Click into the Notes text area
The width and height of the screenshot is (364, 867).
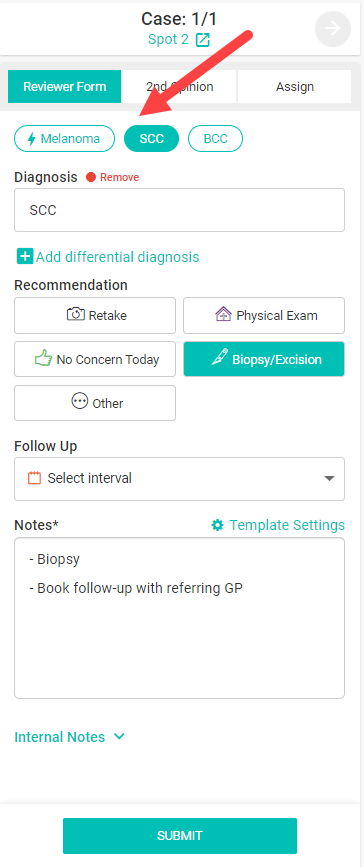point(179,618)
